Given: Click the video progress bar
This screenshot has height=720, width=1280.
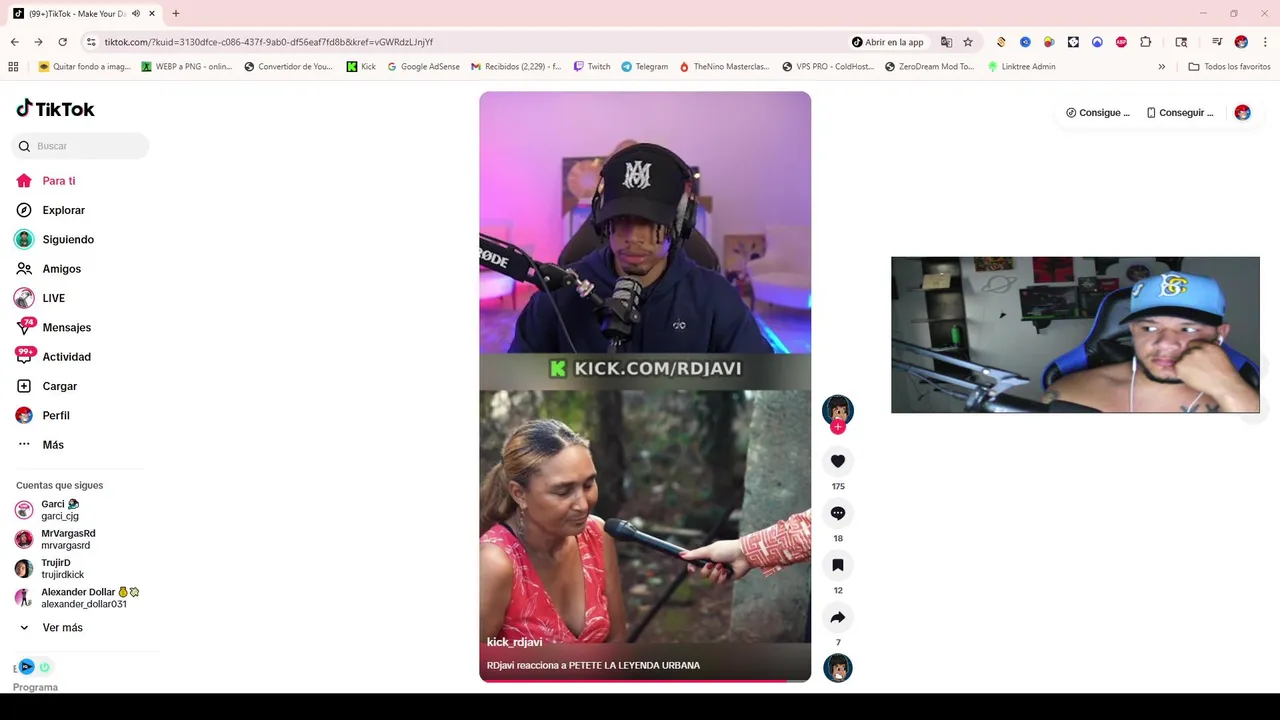Looking at the screenshot, I should point(645,681).
